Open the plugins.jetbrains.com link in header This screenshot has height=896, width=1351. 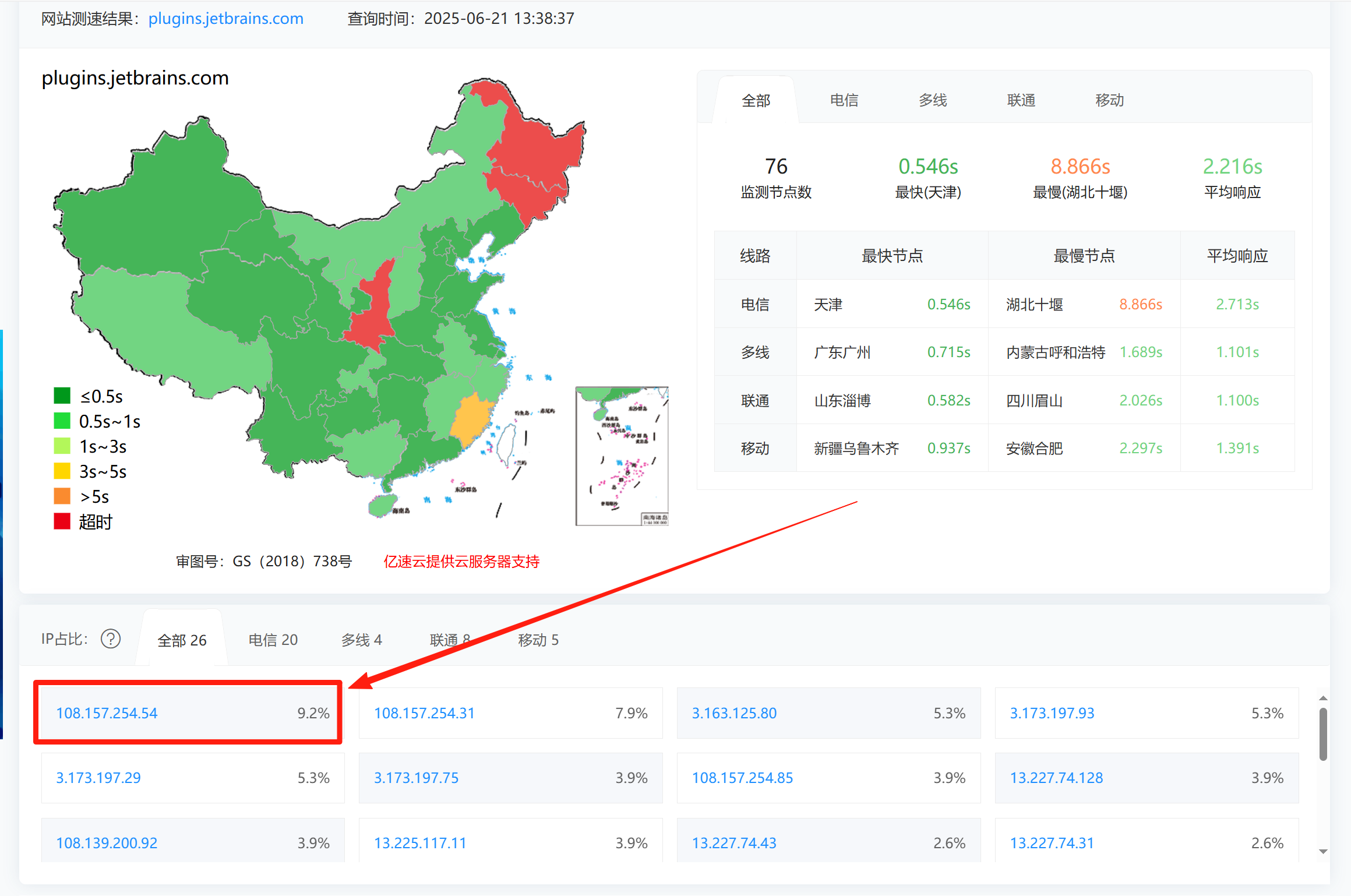coord(225,19)
